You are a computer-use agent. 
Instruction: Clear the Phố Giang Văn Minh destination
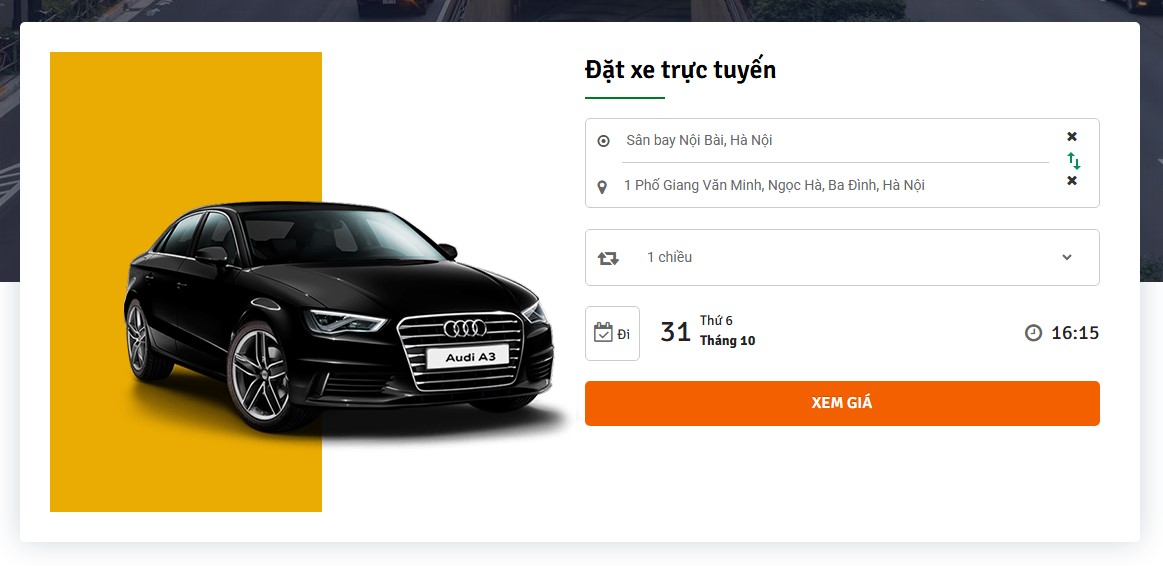pyautogui.click(x=1072, y=181)
